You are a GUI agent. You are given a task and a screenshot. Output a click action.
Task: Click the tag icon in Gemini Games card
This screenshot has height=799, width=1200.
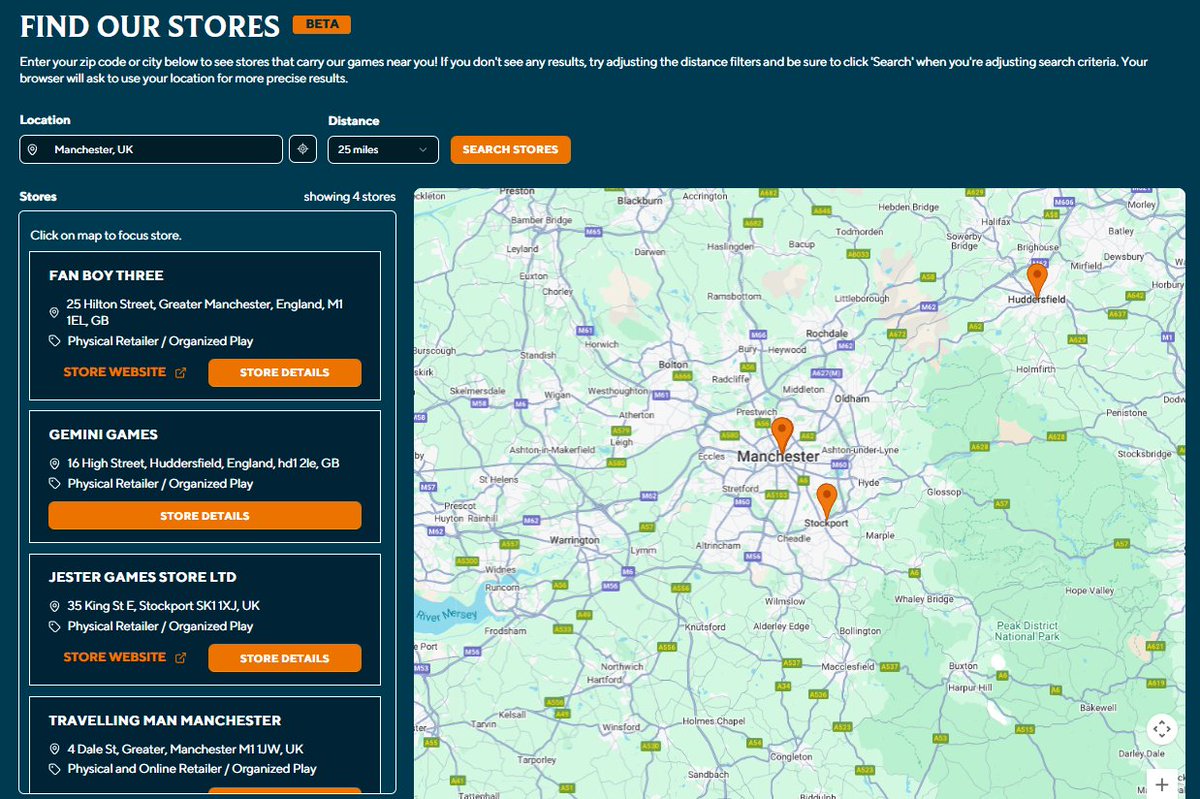54,484
